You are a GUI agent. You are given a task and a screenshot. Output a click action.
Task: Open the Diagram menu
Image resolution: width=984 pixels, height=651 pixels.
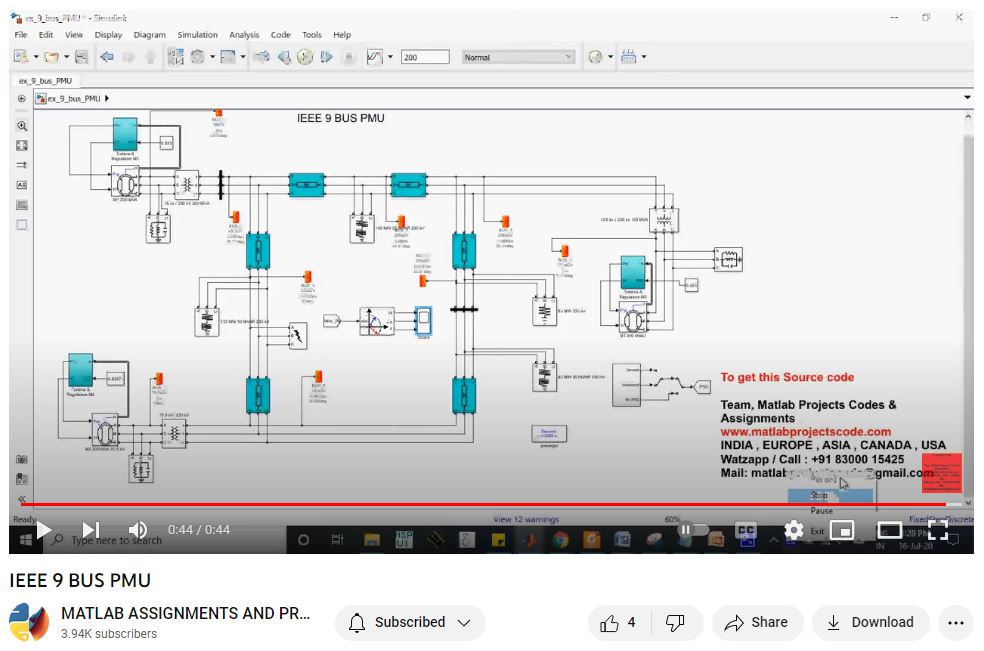(149, 35)
